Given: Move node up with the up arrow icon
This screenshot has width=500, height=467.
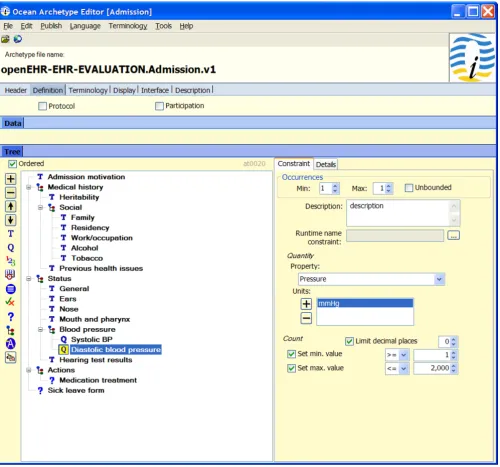Looking at the screenshot, I should 11,206.
